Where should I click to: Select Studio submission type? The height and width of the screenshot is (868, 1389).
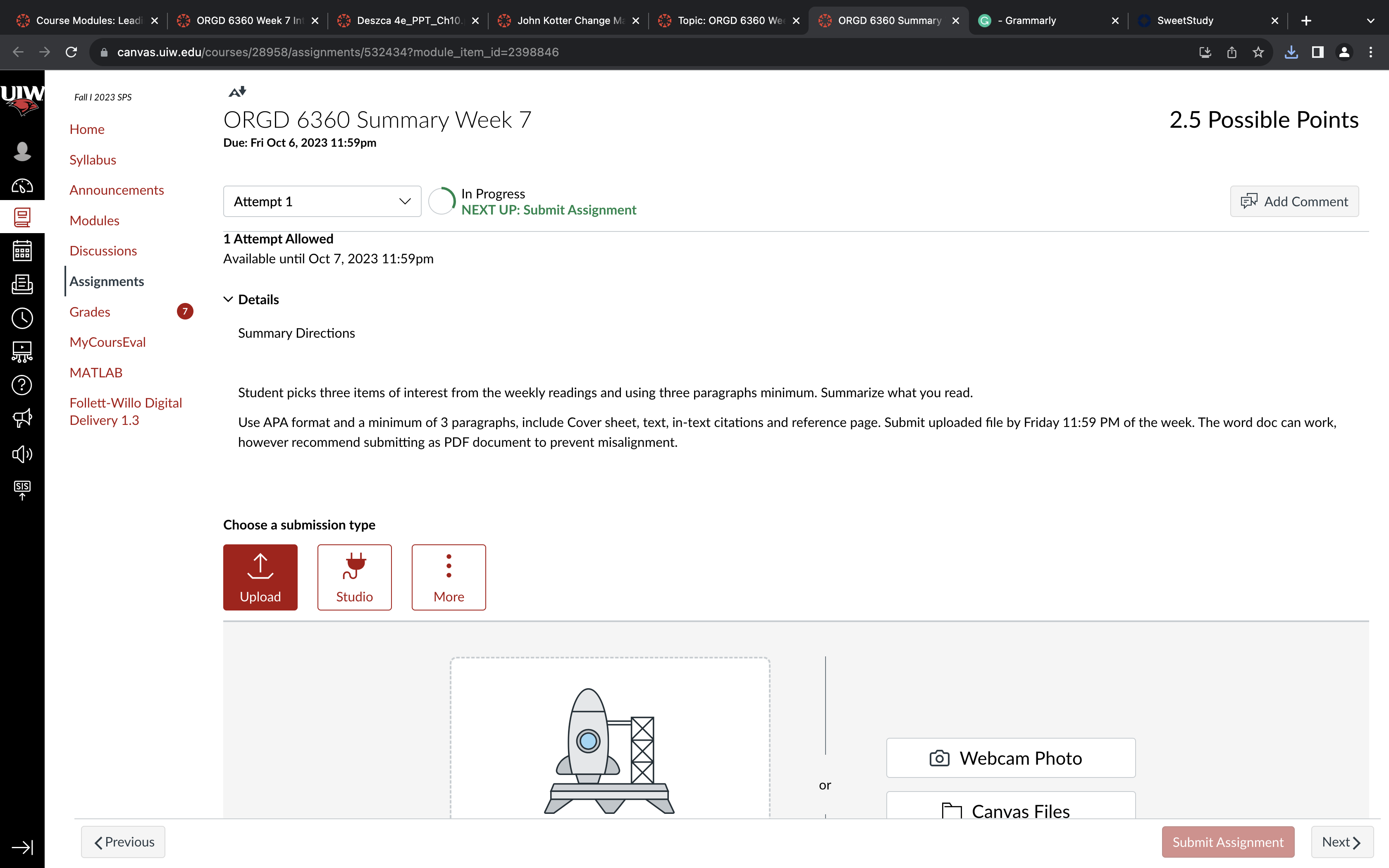[354, 577]
